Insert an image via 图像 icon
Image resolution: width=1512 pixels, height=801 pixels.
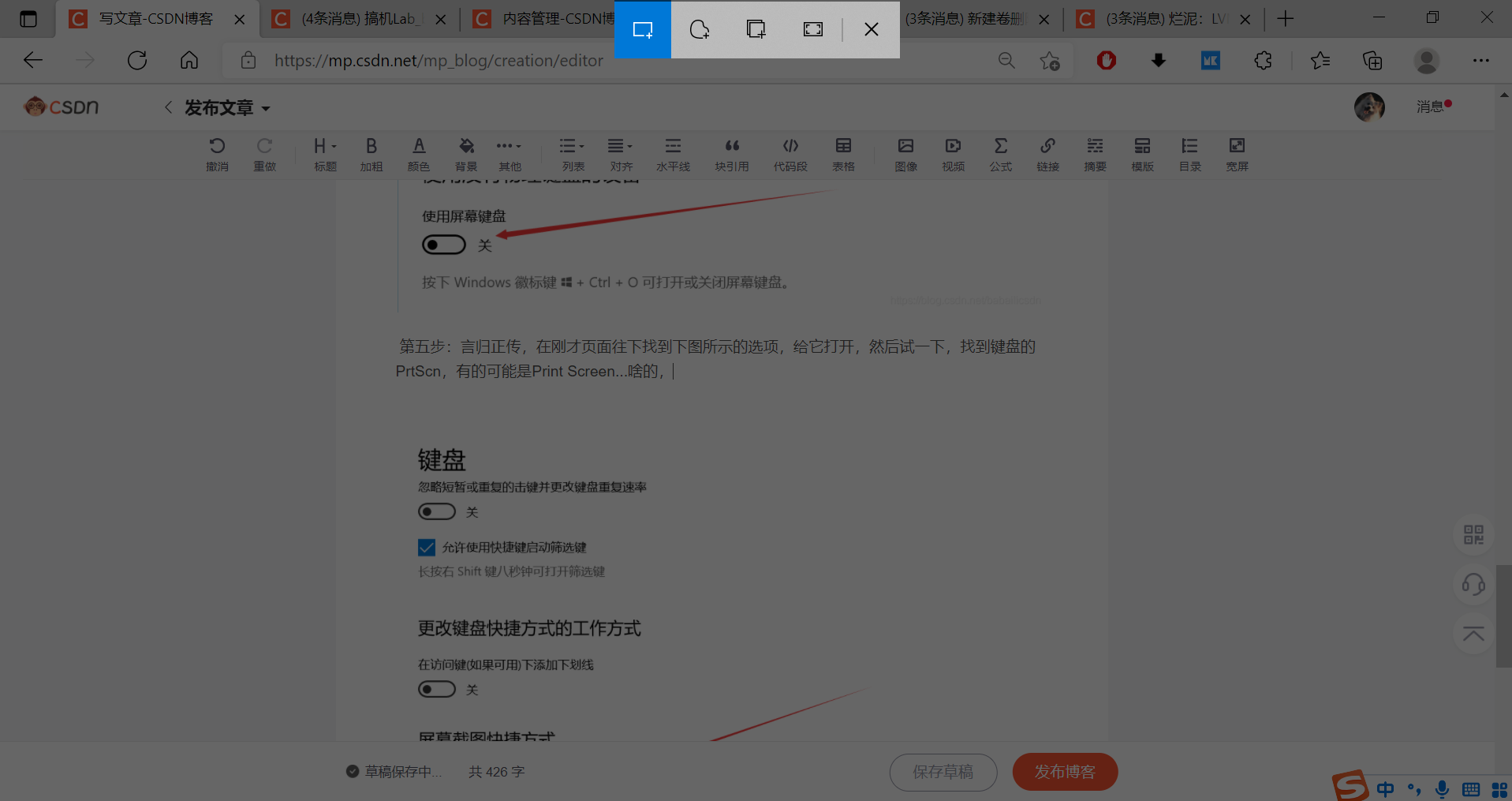905,153
